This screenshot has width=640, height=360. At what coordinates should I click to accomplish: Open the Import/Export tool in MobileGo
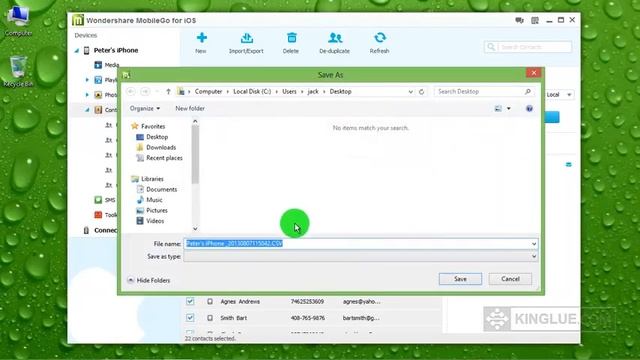click(x=247, y=38)
